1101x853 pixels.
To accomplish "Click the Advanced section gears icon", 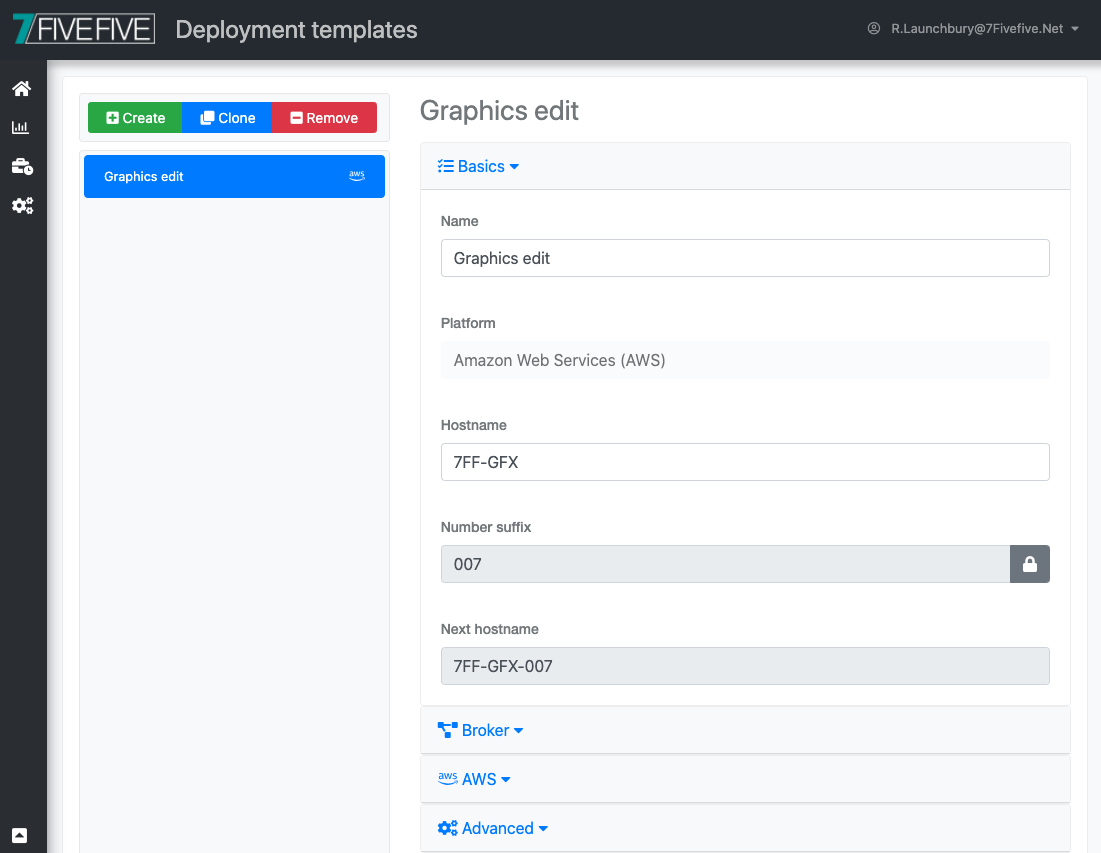I will [446, 827].
